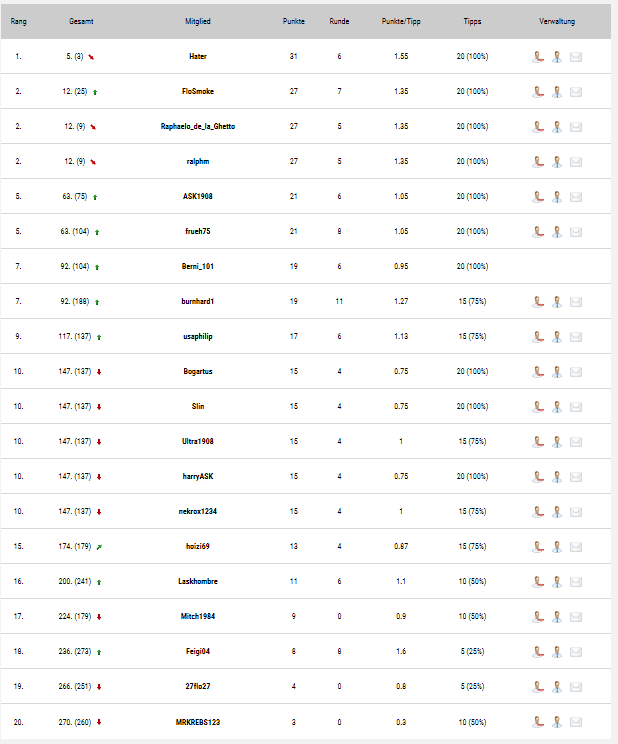Select the Tipps column header
618x744 pixels.
tap(472, 21)
